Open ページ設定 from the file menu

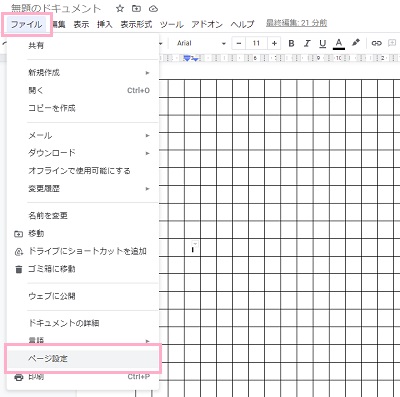[x=83, y=359]
